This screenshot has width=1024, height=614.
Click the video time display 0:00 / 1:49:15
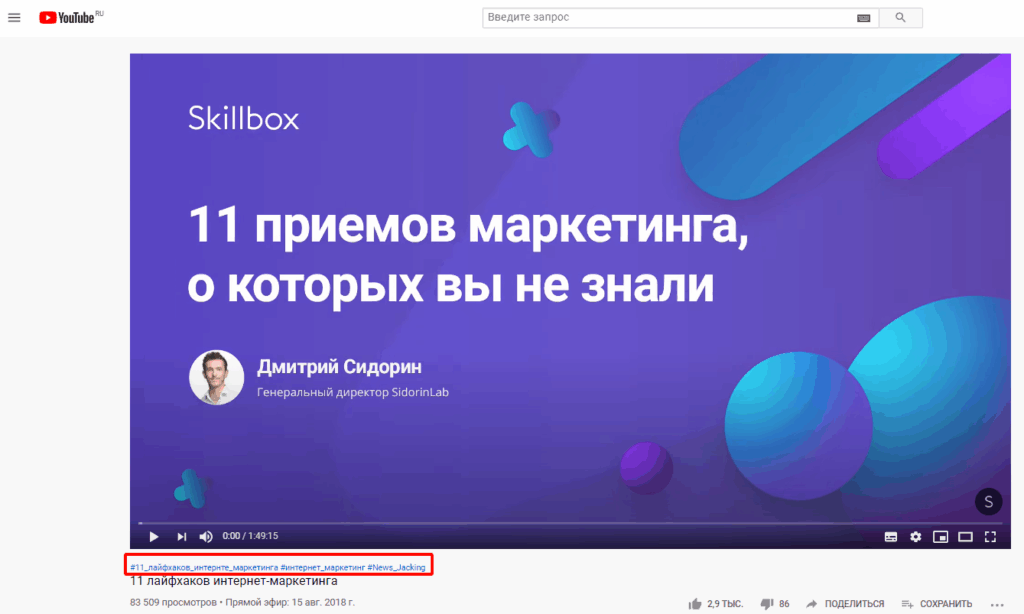[x=250, y=536]
